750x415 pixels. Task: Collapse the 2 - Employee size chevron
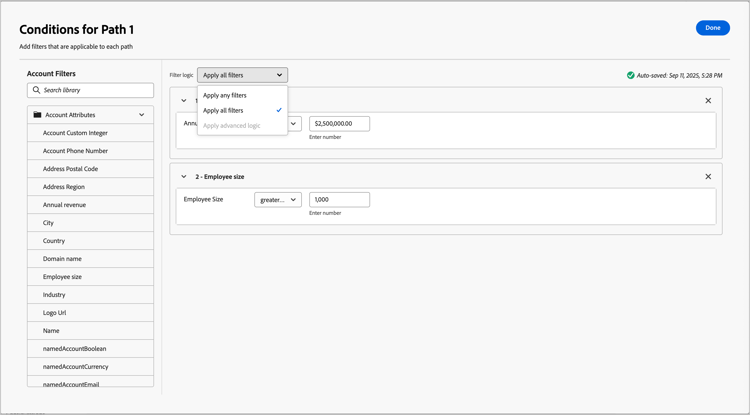184,176
